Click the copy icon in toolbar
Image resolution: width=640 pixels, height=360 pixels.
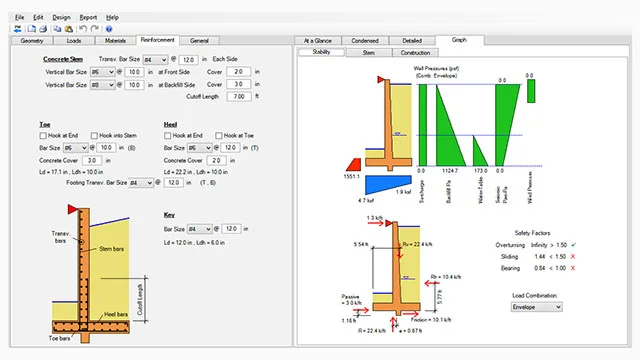click(x=57, y=29)
